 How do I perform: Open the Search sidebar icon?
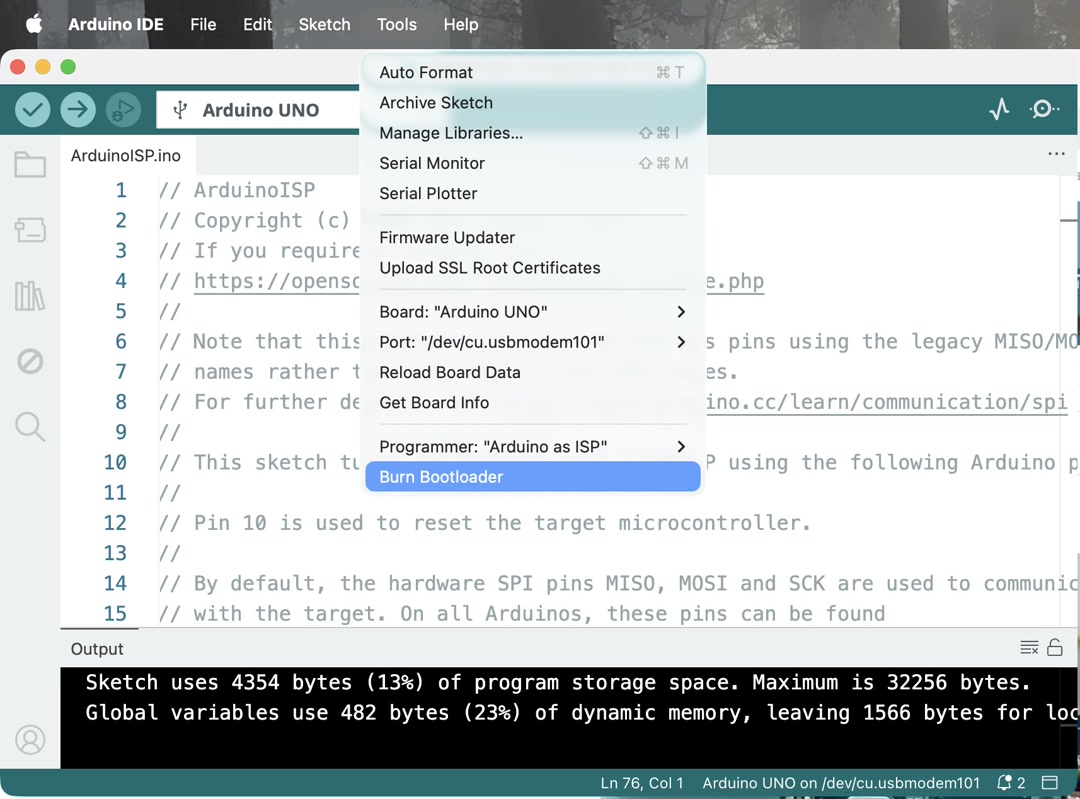(30, 426)
